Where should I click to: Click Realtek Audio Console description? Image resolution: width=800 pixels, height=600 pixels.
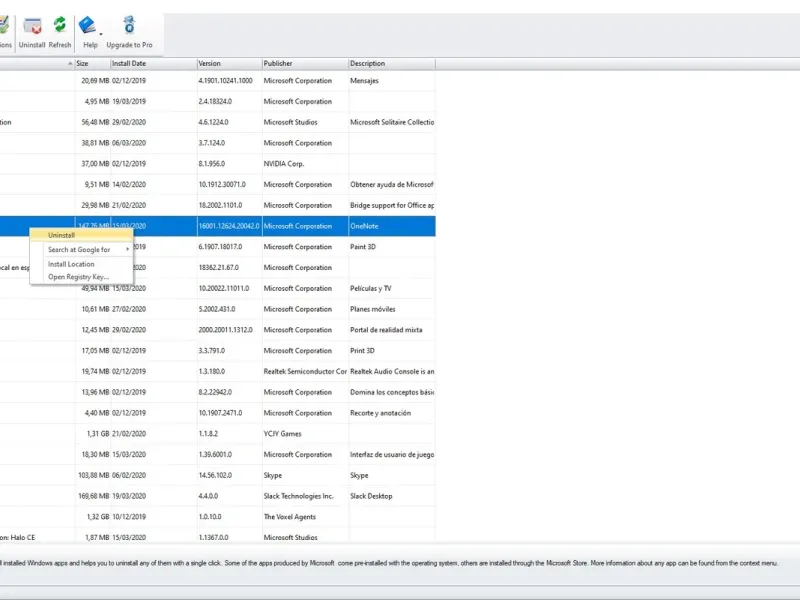(392, 372)
